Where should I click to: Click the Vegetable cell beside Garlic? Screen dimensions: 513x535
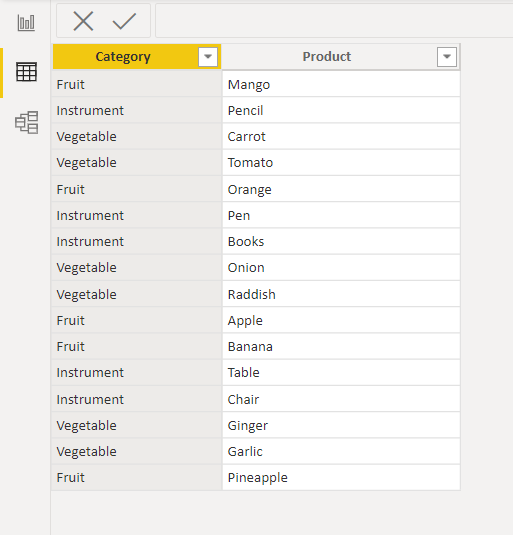pos(136,451)
